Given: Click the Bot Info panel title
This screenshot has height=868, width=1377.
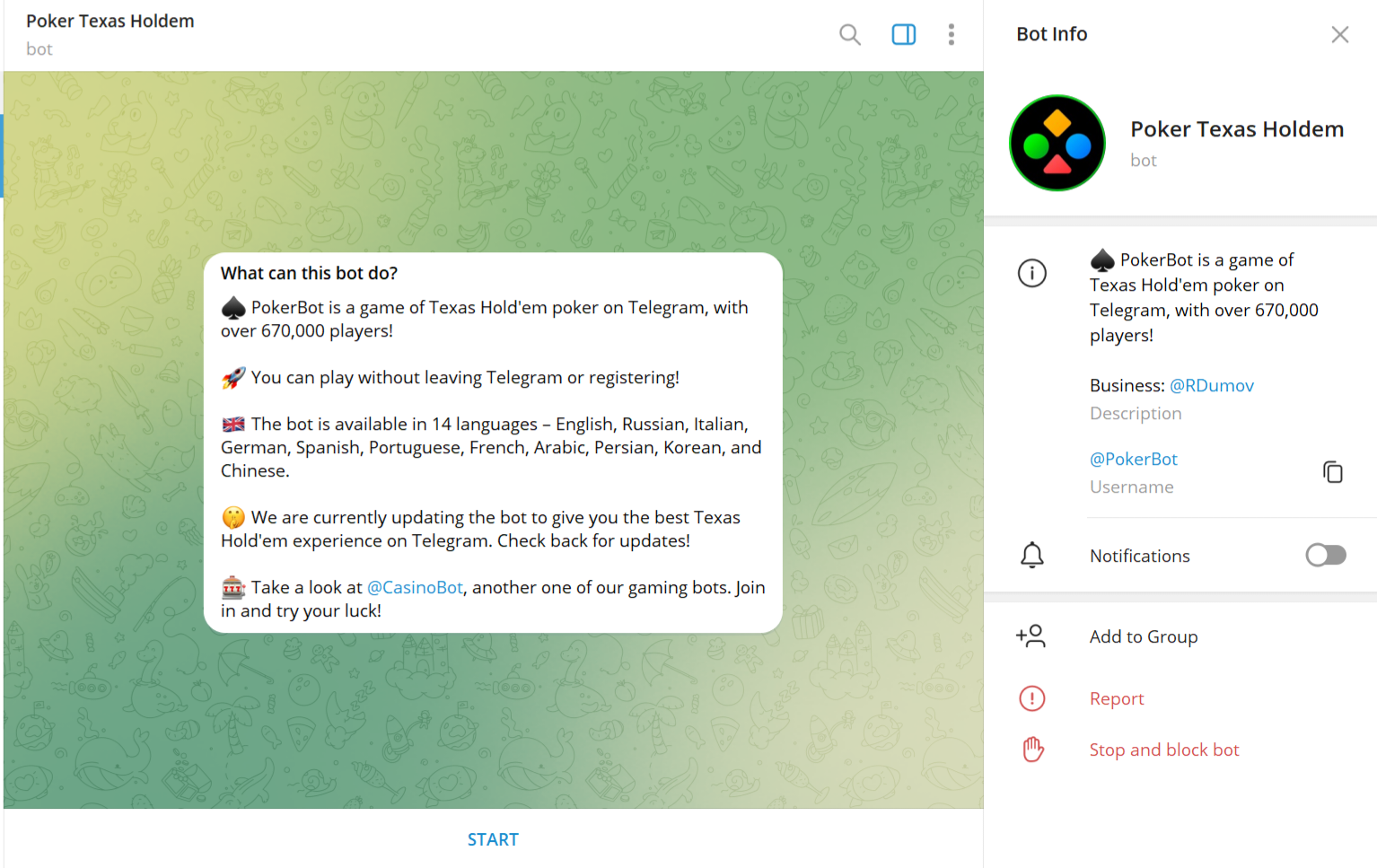Looking at the screenshot, I should coord(1051,34).
